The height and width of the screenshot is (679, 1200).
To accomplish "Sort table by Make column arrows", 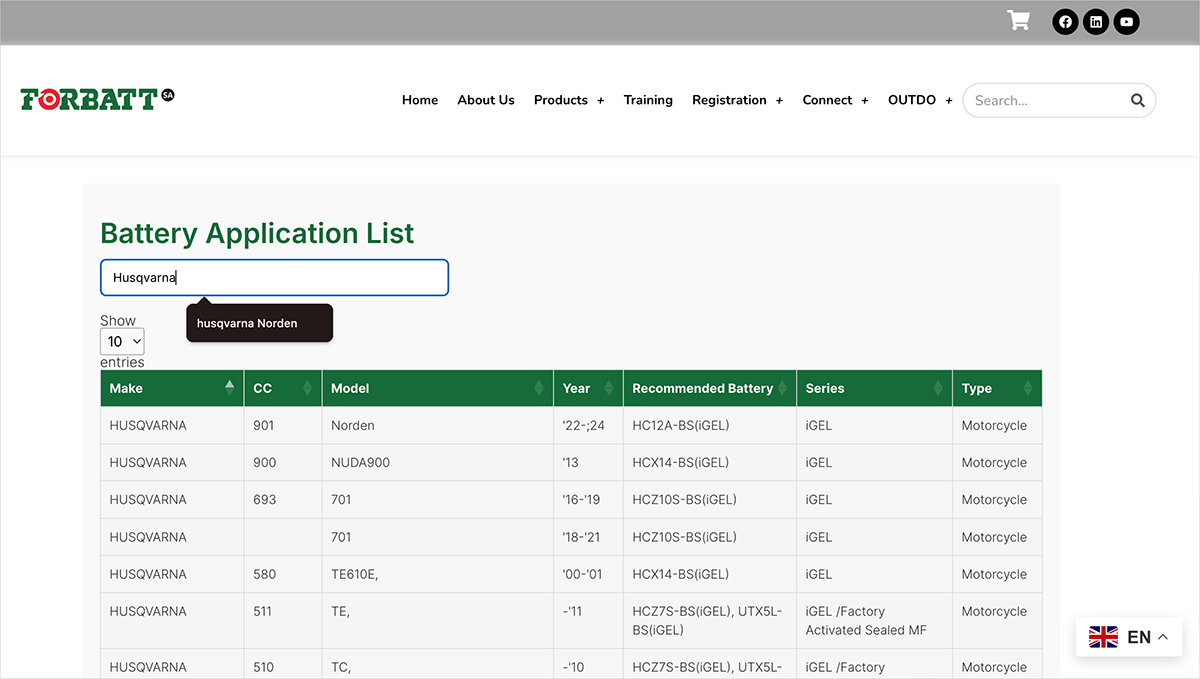I will tap(229, 388).
